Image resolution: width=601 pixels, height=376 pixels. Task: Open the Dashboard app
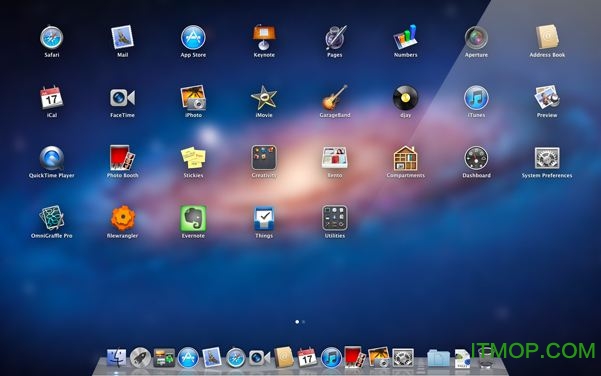click(x=476, y=158)
